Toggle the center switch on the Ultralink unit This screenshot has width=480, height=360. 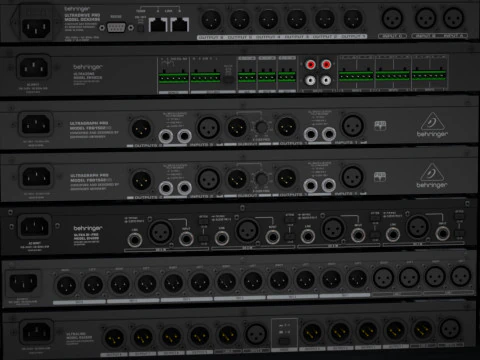284,341
